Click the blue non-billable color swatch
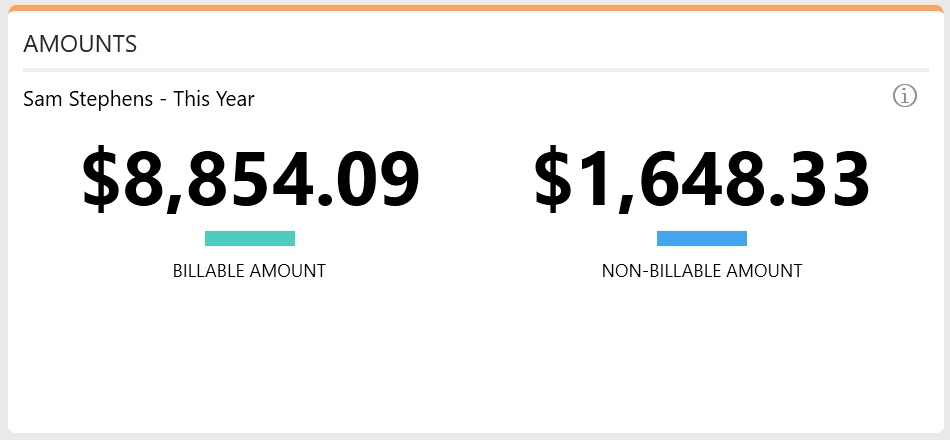Screen dimensions: 950x440 coord(701,238)
